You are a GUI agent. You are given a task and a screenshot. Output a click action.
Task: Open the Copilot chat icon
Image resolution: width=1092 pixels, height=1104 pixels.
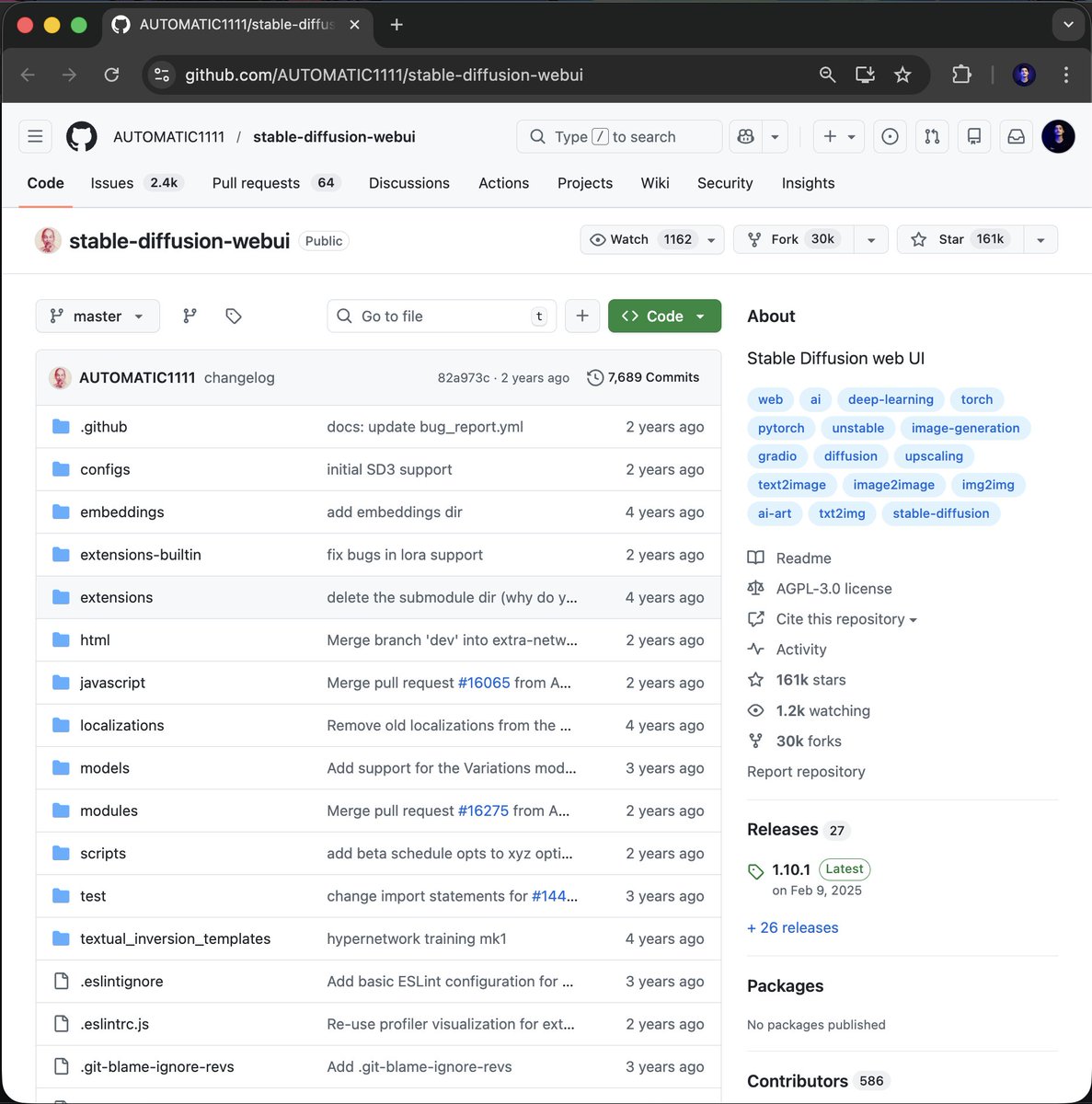[746, 136]
